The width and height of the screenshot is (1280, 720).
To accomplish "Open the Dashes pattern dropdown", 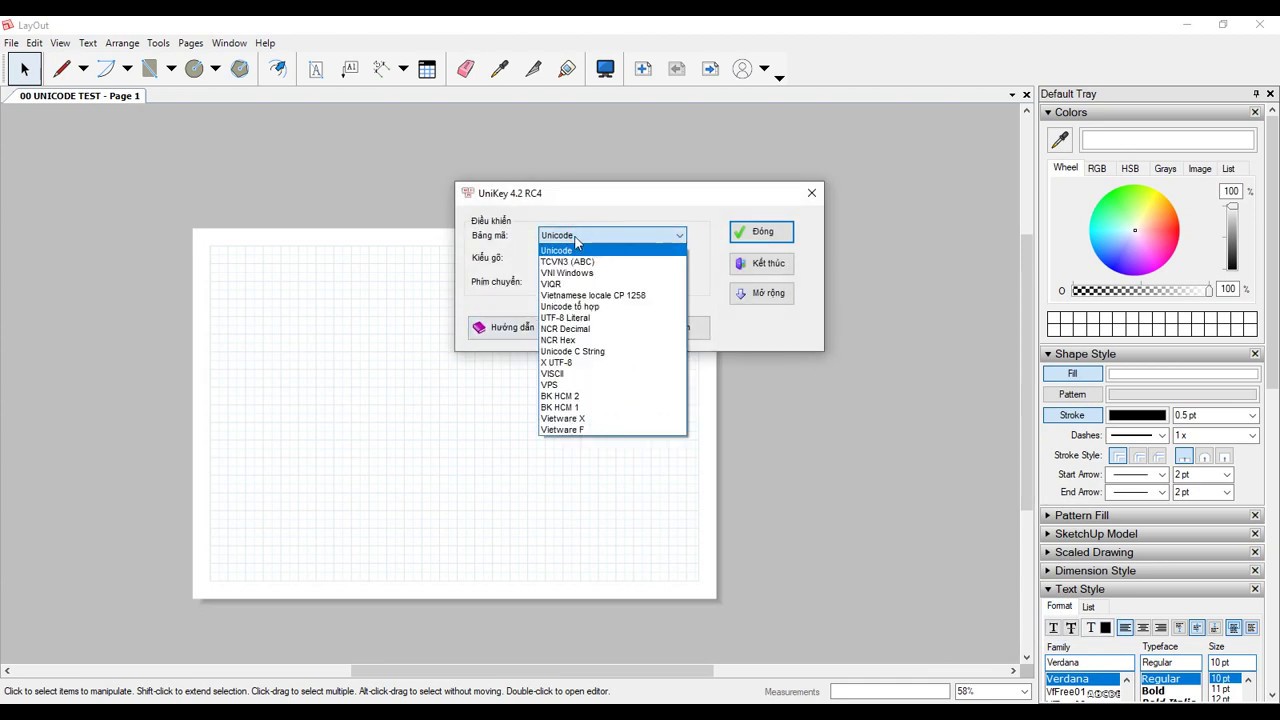I will pyautogui.click(x=1162, y=436).
